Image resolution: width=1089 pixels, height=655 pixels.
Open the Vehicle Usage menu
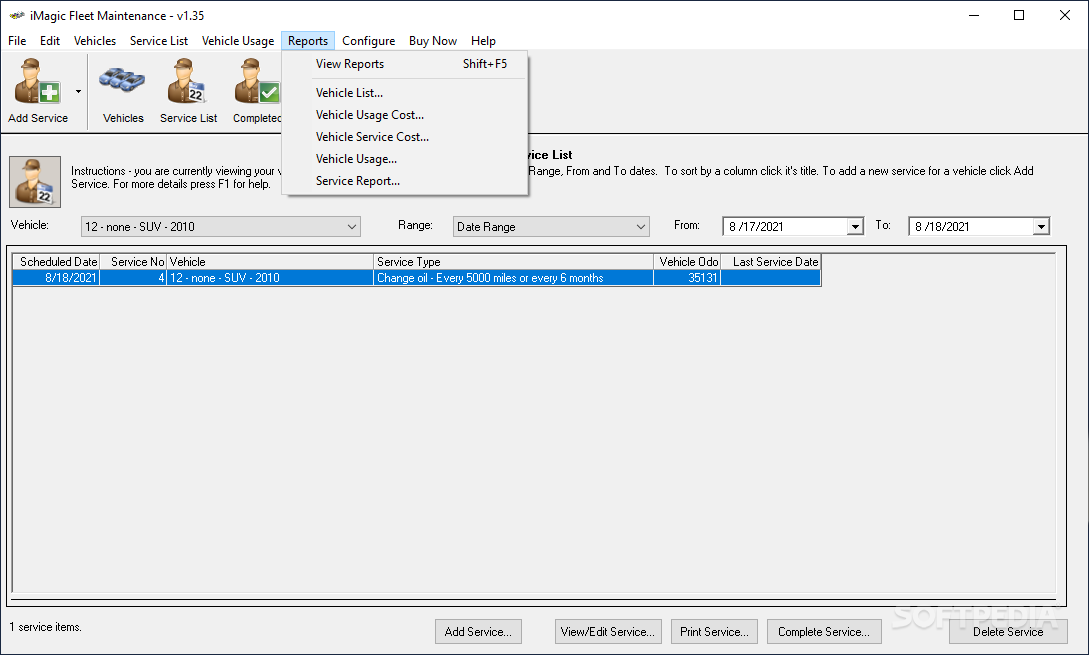[238, 41]
